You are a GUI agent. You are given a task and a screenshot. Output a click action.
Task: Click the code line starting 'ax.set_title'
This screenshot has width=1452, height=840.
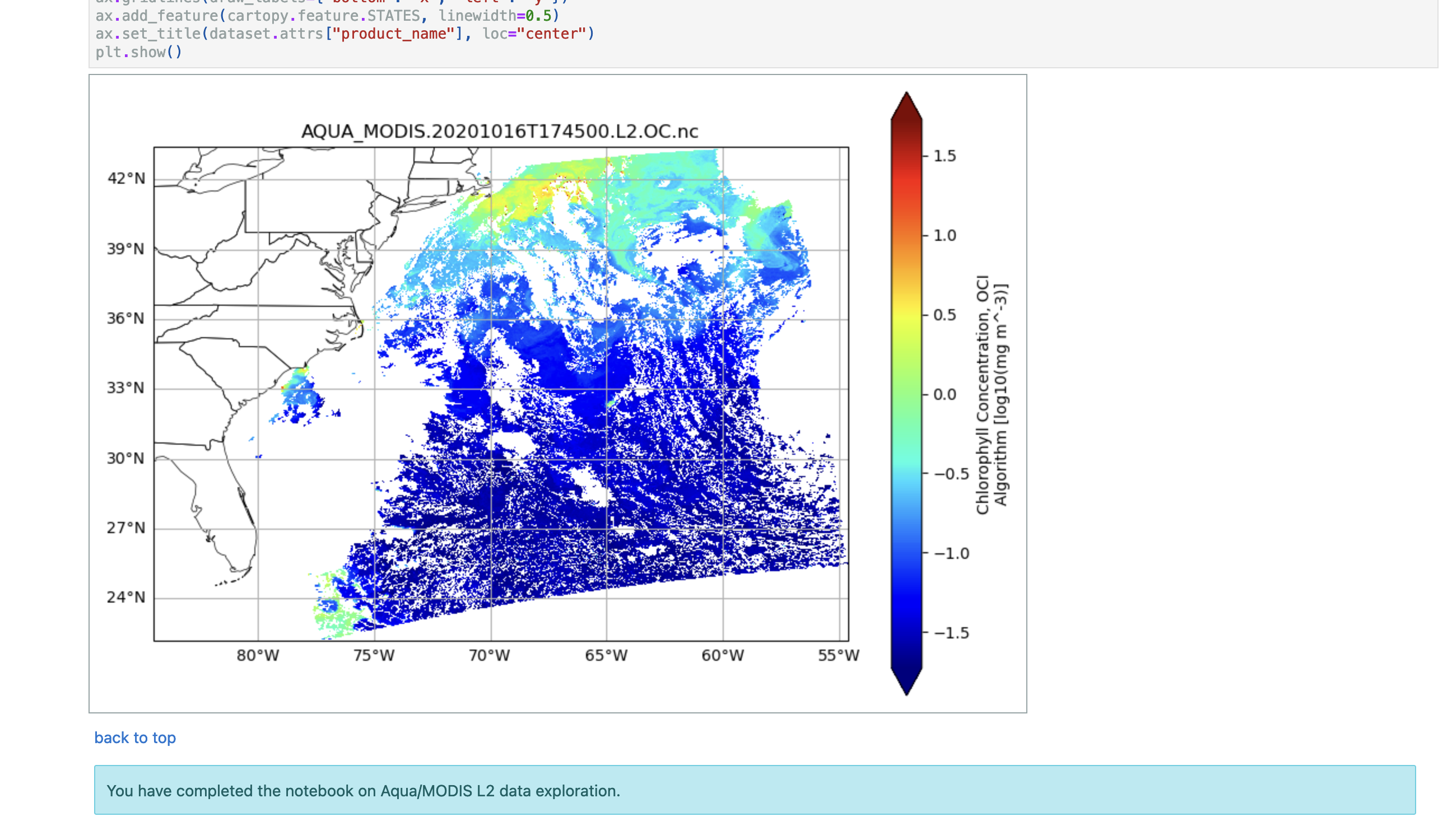click(x=345, y=34)
